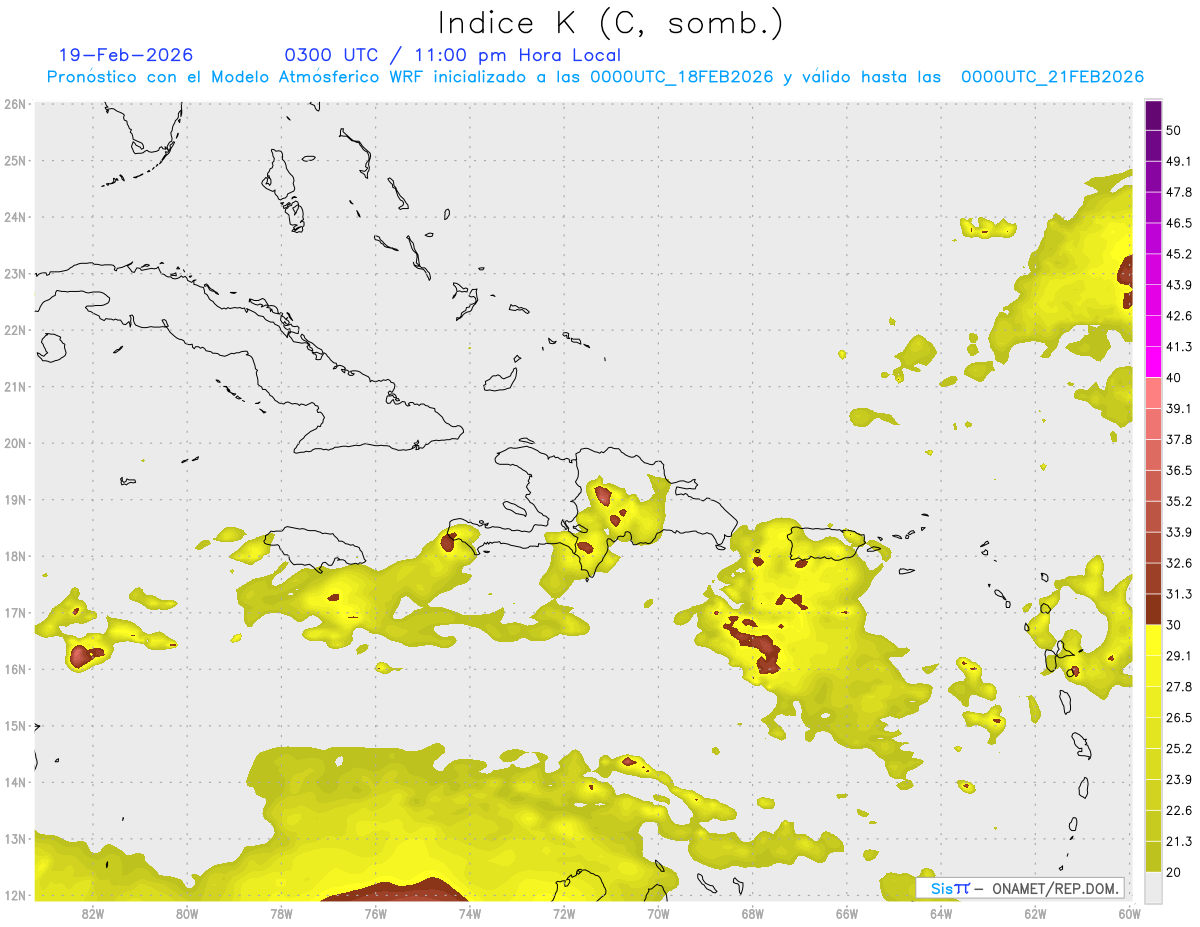Pick the bright yellow swatch between 29.1 and 30

[1153, 640]
